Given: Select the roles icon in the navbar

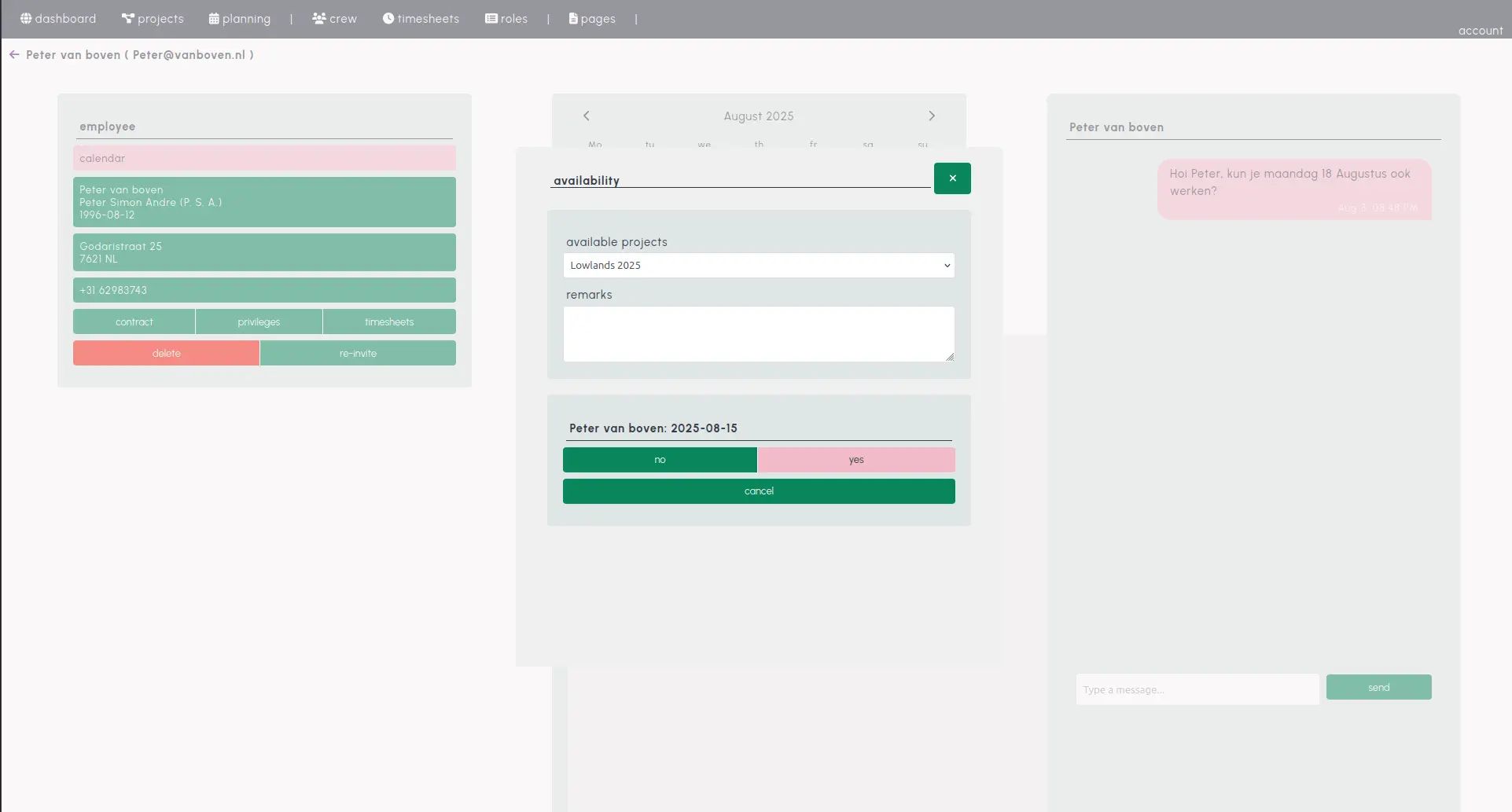Looking at the screenshot, I should click(491, 18).
